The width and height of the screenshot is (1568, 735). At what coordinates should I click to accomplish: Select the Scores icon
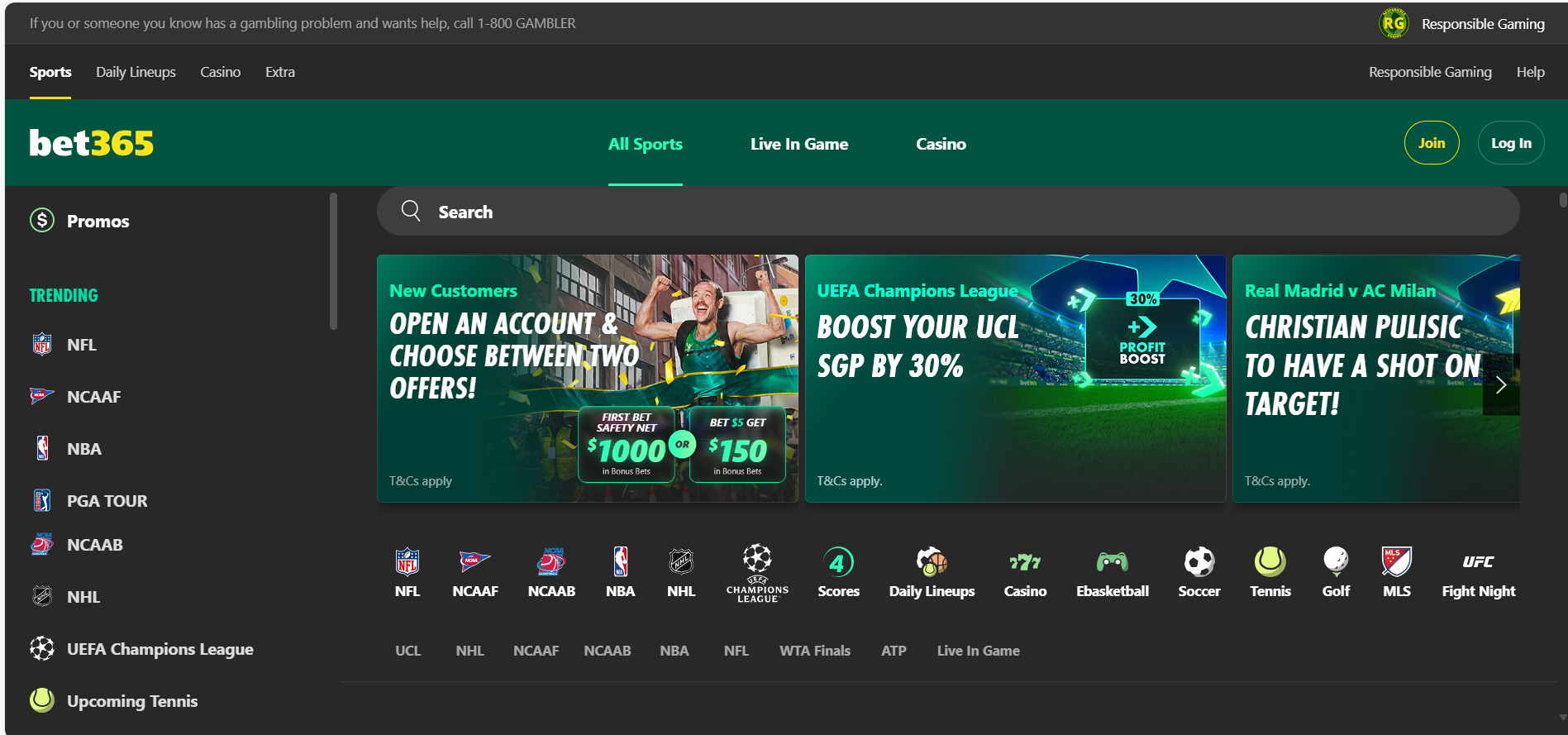click(x=837, y=563)
